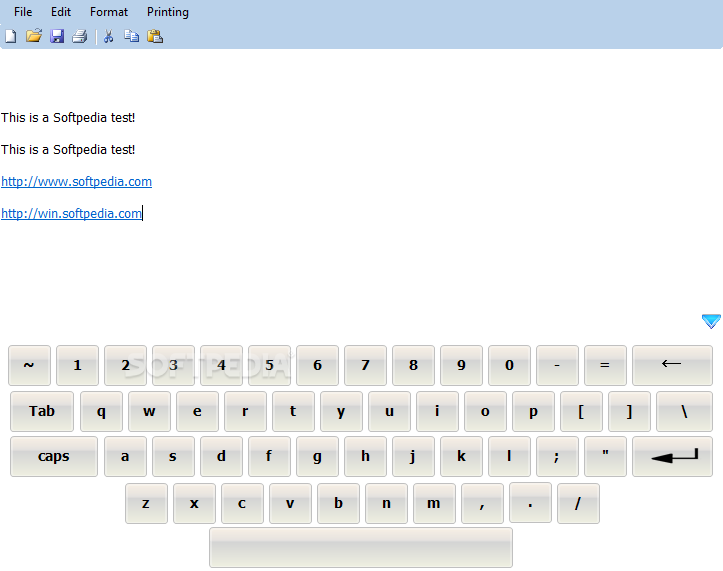Open the File menu
This screenshot has height=571, width=723.
[x=23, y=12]
